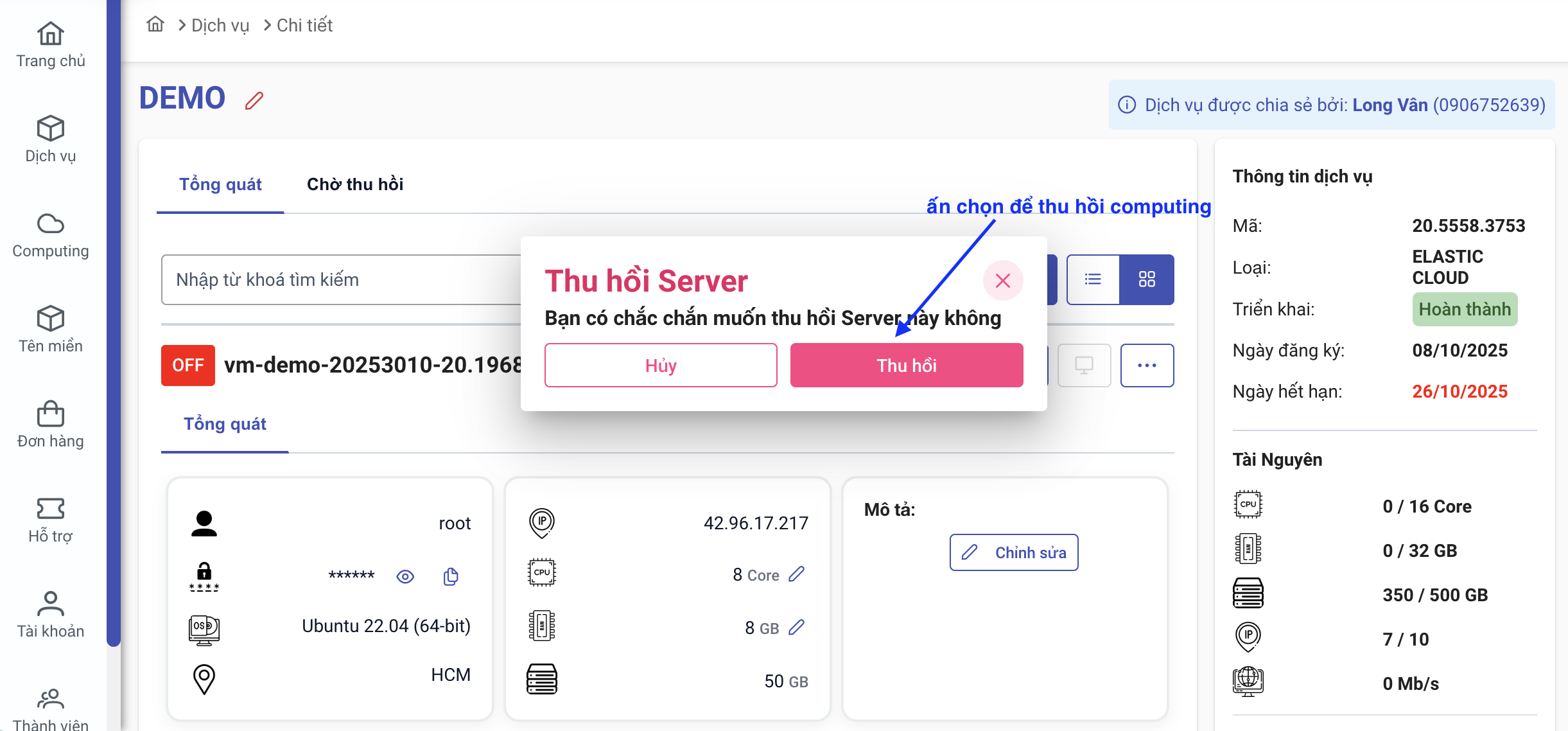
Task: Open the three-dots server actions menu
Action: [x=1147, y=365]
